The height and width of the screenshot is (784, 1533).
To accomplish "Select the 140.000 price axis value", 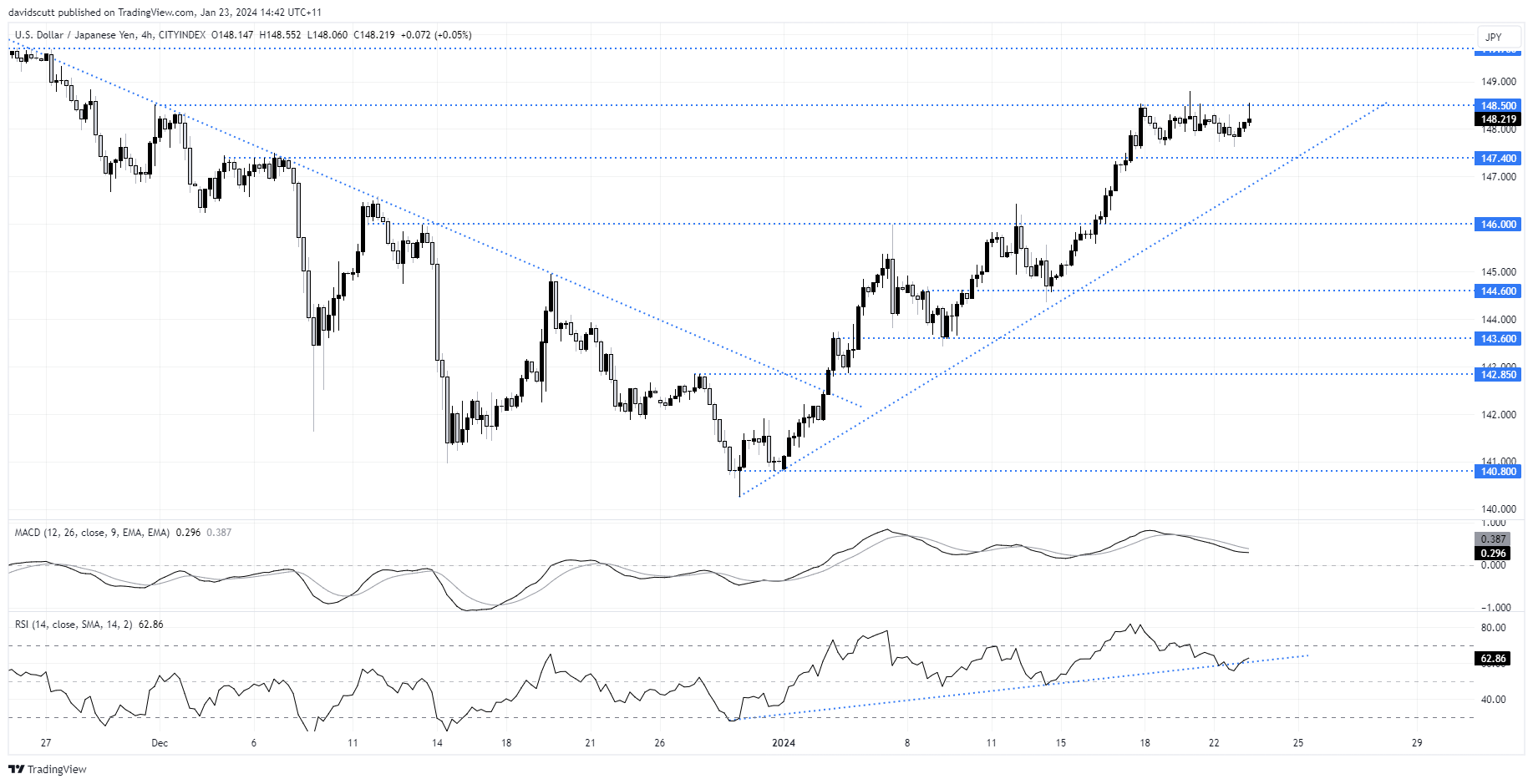I will (1499, 509).
